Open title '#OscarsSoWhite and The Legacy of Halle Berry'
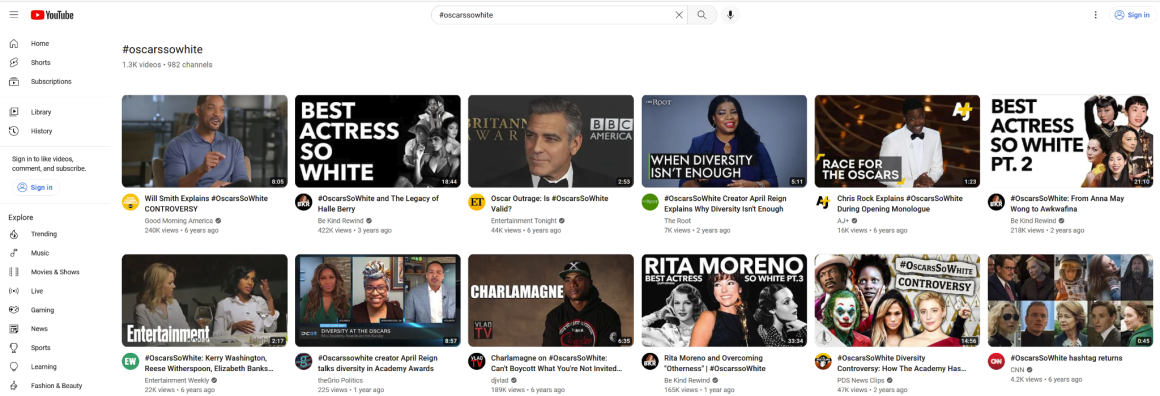This screenshot has width=1160, height=396. pos(378,204)
